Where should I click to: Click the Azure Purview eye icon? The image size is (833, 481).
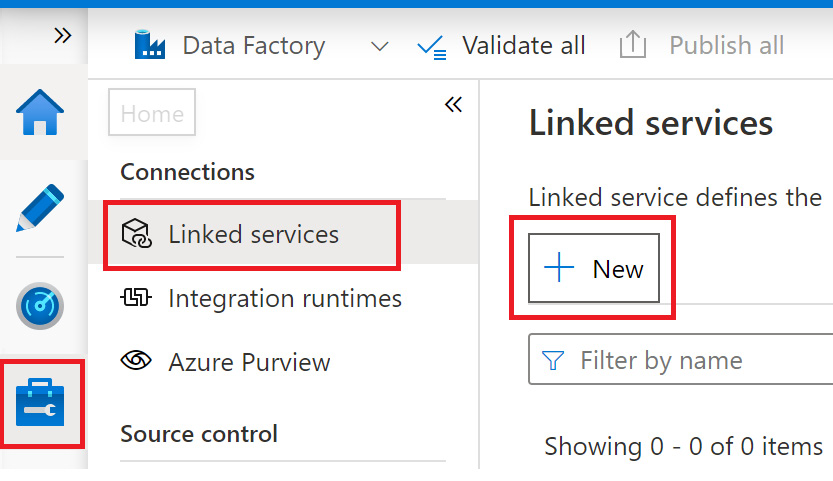tap(135, 361)
